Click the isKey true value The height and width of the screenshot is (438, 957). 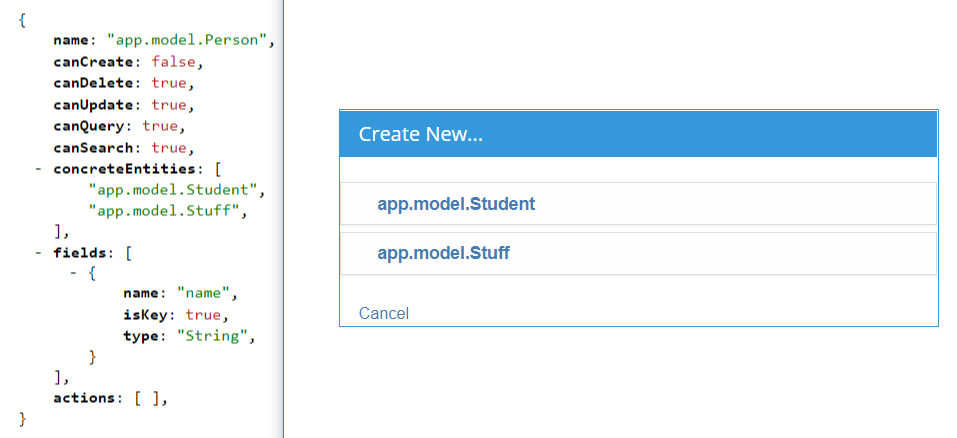coord(204,315)
